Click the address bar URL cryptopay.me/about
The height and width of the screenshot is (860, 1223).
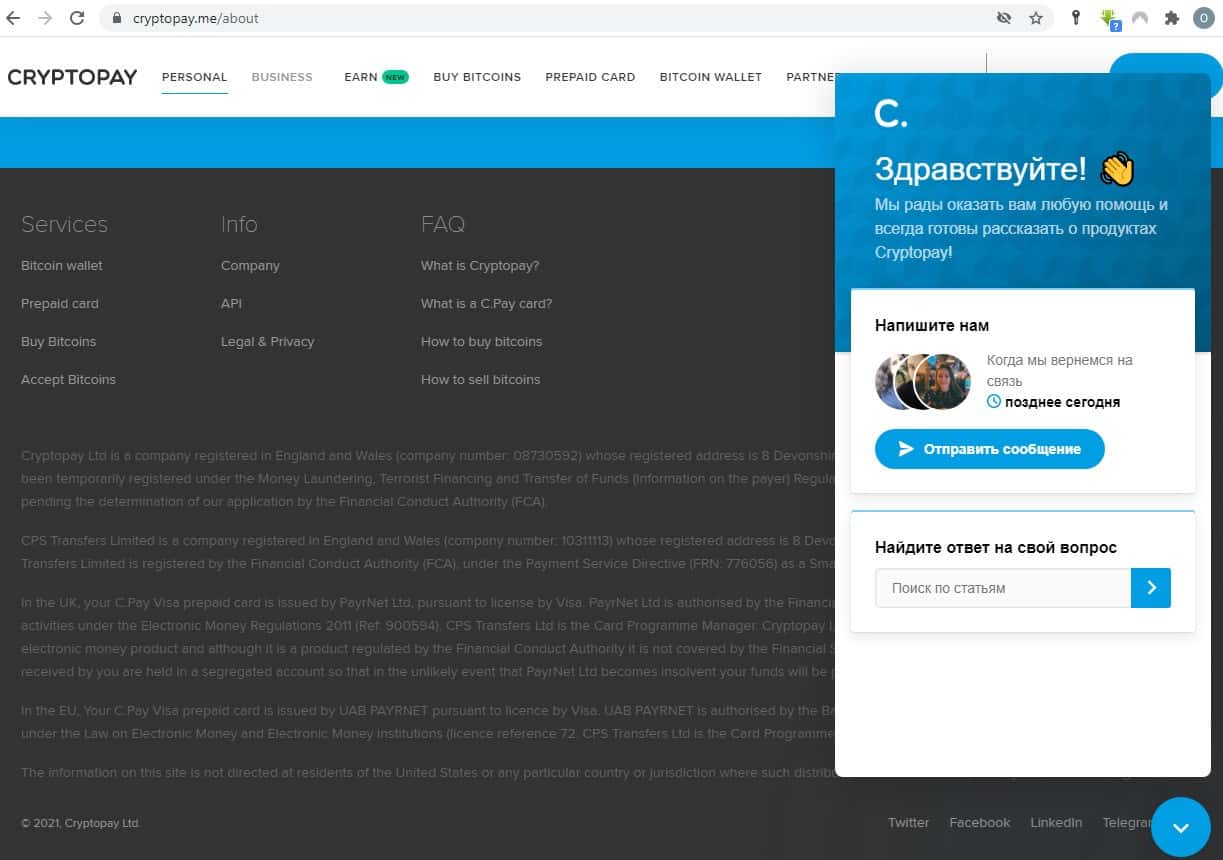tap(196, 18)
